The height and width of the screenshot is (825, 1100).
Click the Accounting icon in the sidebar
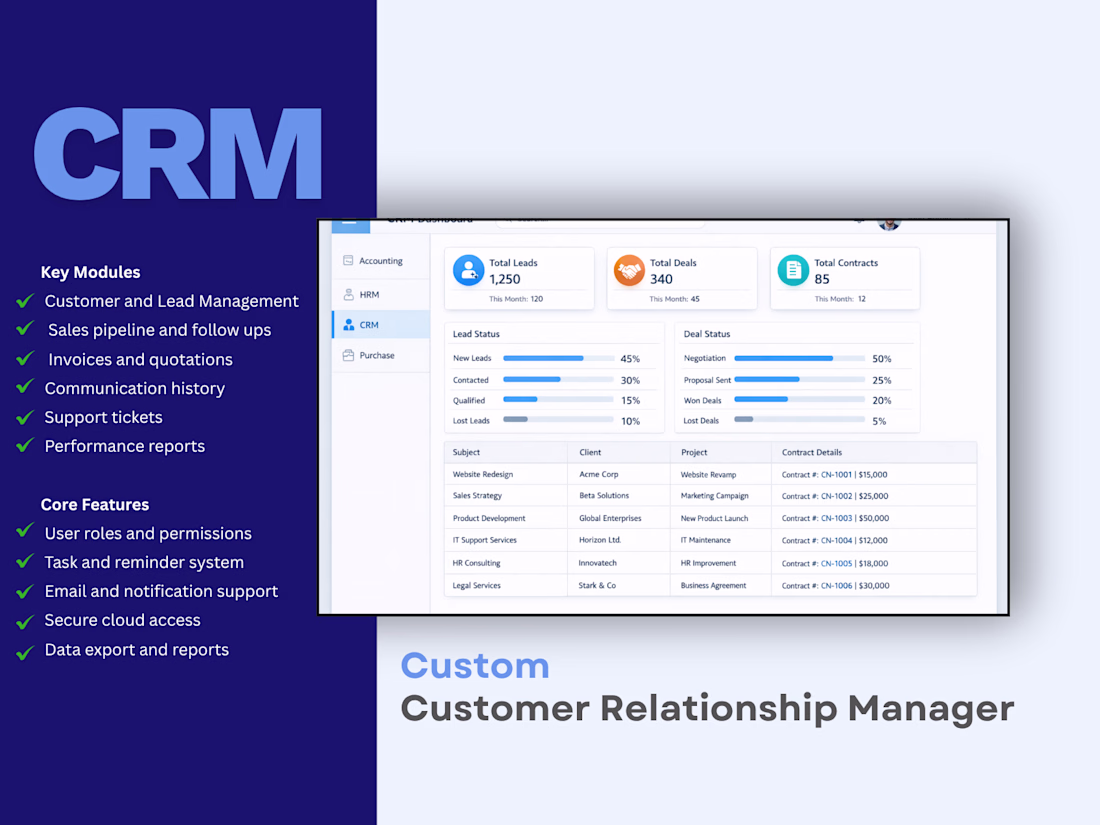coord(348,260)
